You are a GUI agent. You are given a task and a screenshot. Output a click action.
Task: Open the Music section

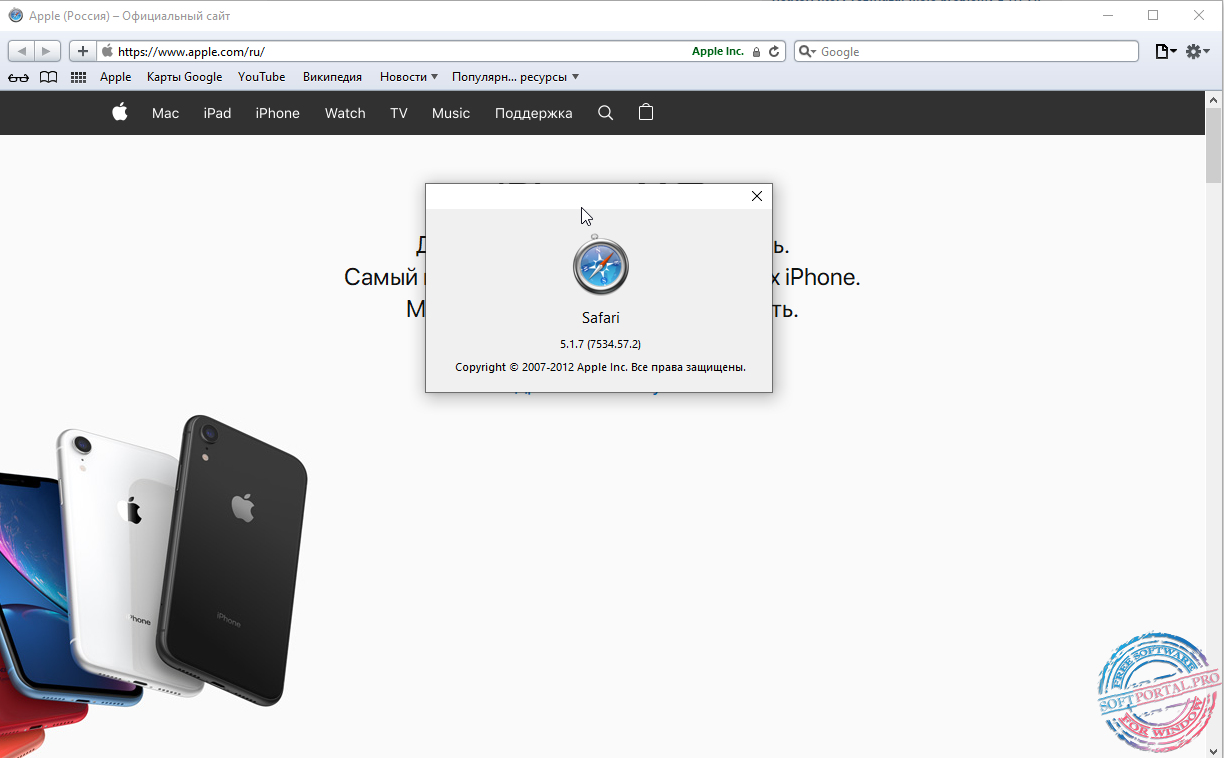[x=451, y=113]
